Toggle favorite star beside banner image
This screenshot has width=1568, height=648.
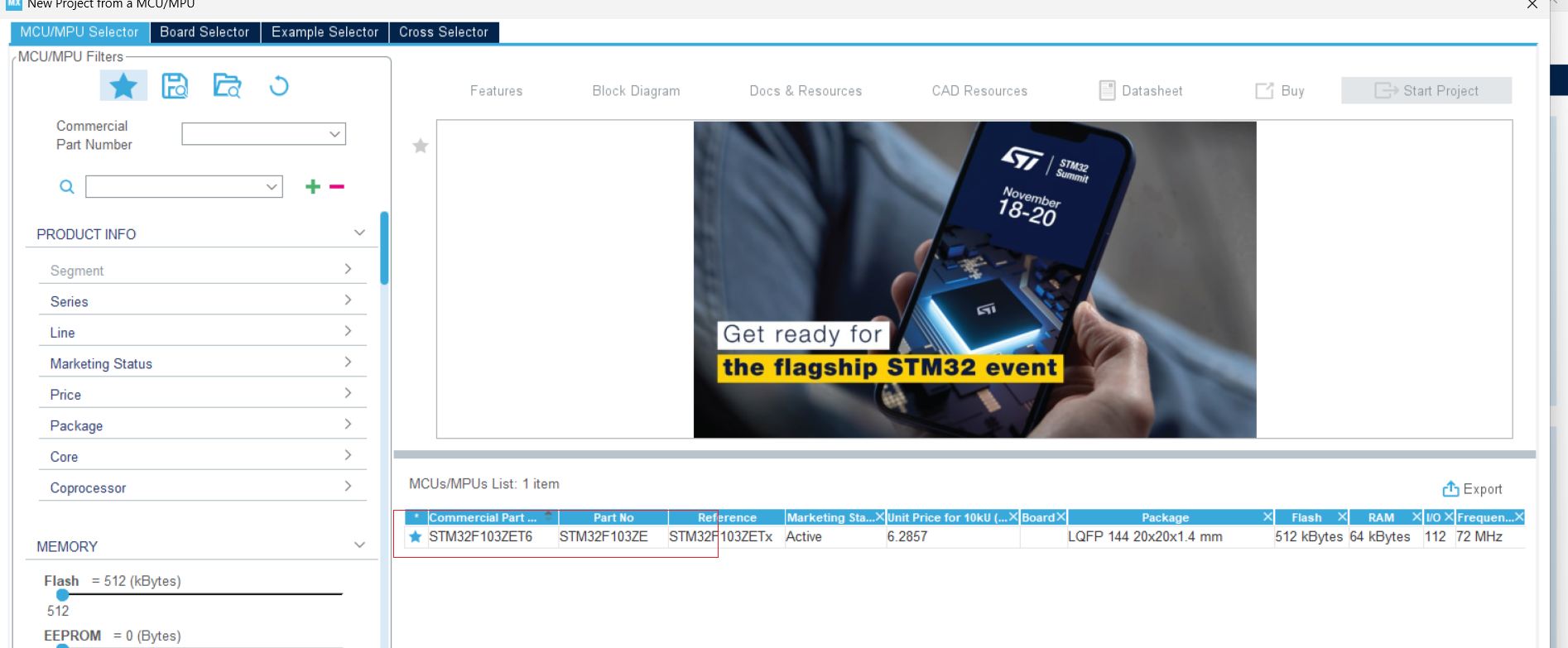[421, 146]
